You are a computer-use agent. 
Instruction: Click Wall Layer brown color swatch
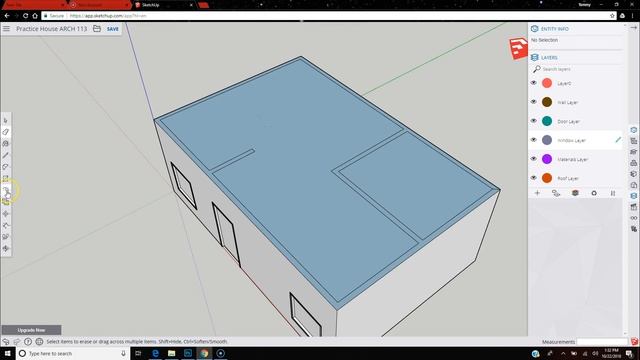[547, 102]
